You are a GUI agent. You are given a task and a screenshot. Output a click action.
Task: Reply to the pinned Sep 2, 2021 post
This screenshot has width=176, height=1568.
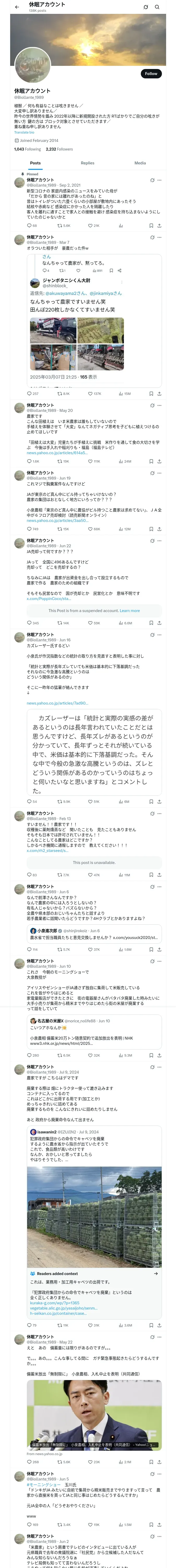click(28, 225)
